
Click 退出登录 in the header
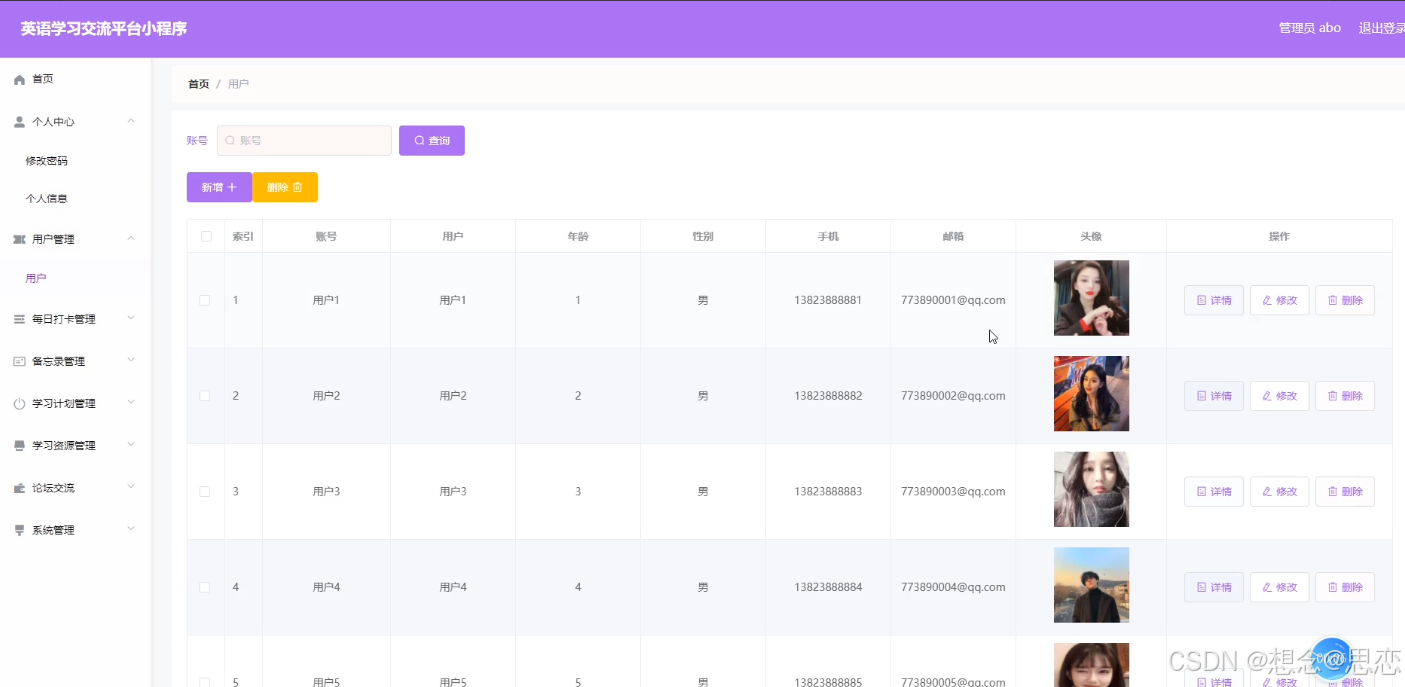coord(1381,28)
